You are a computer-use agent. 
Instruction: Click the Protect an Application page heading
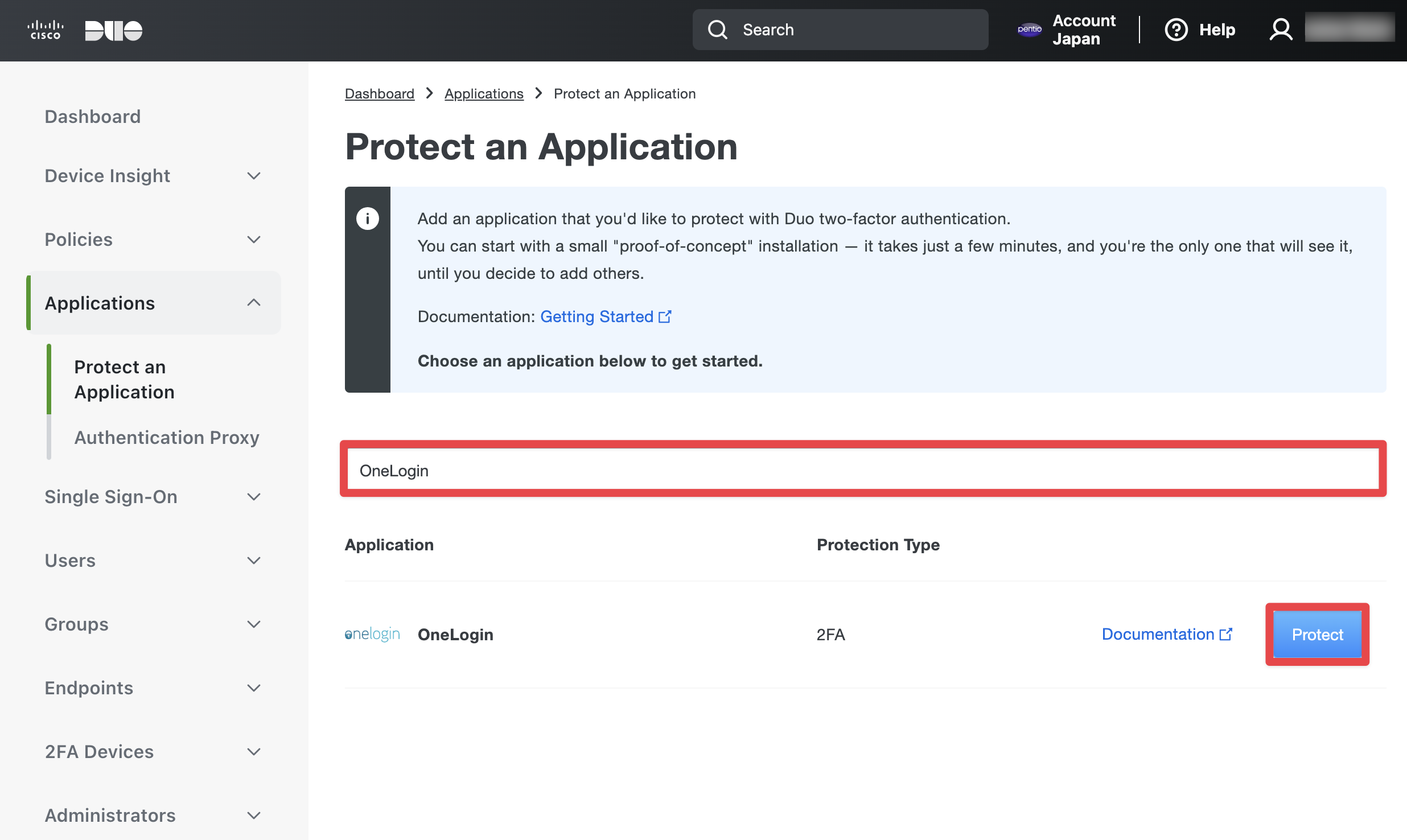coord(541,147)
